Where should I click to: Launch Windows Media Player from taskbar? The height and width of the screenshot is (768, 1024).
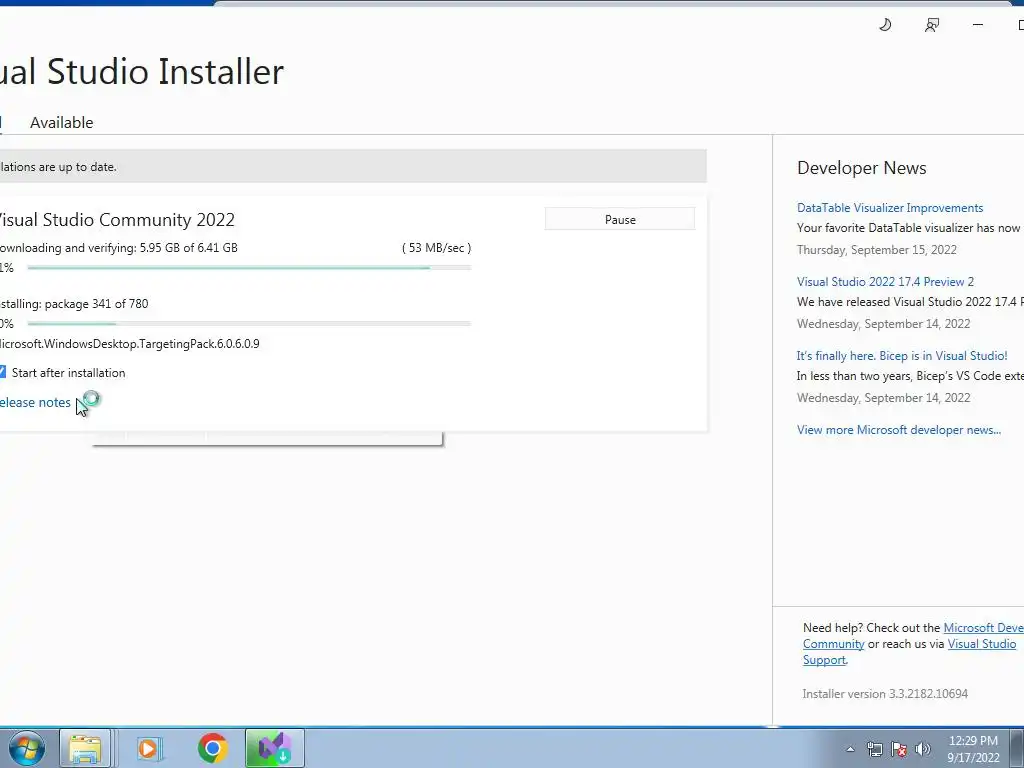148,748
